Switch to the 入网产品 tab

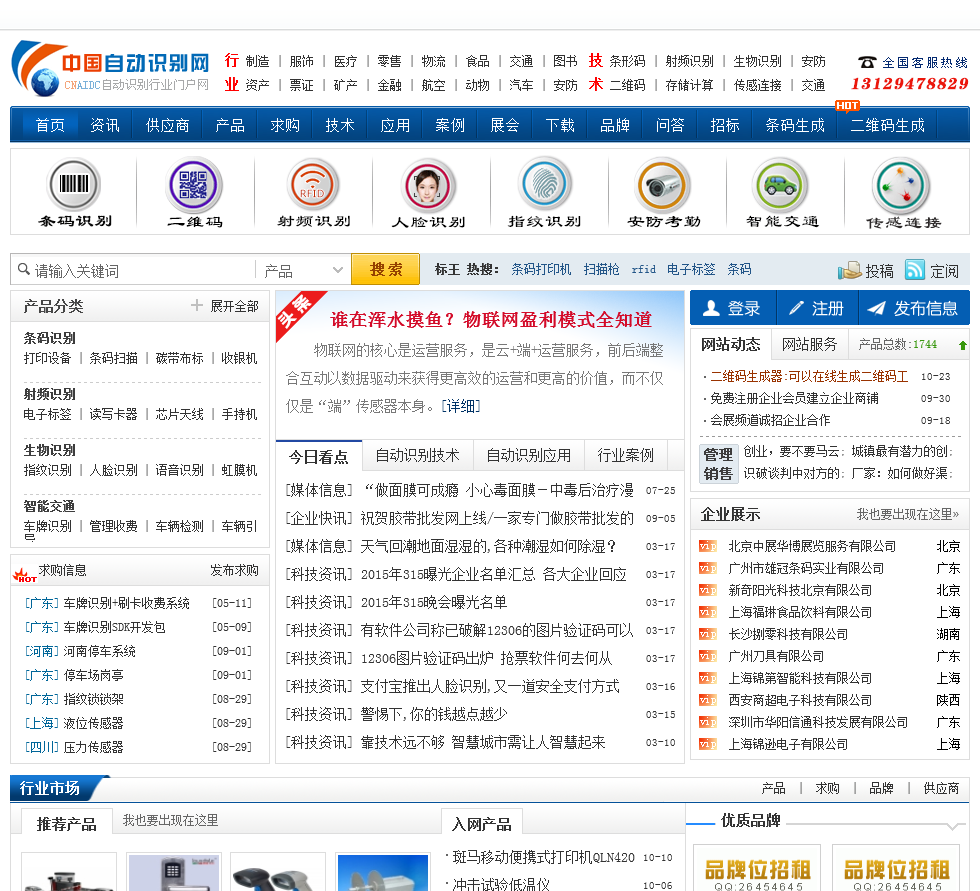click(x=481, y=824)
